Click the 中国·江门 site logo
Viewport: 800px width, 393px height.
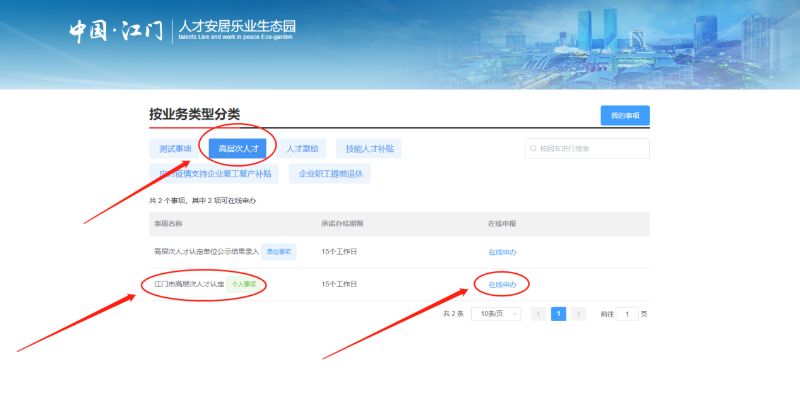click(x=116, y=32)
